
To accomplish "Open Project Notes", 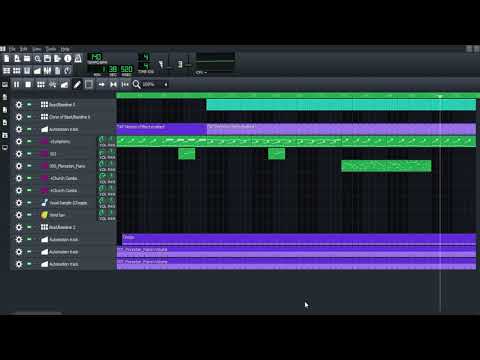I will pos(57,71).
